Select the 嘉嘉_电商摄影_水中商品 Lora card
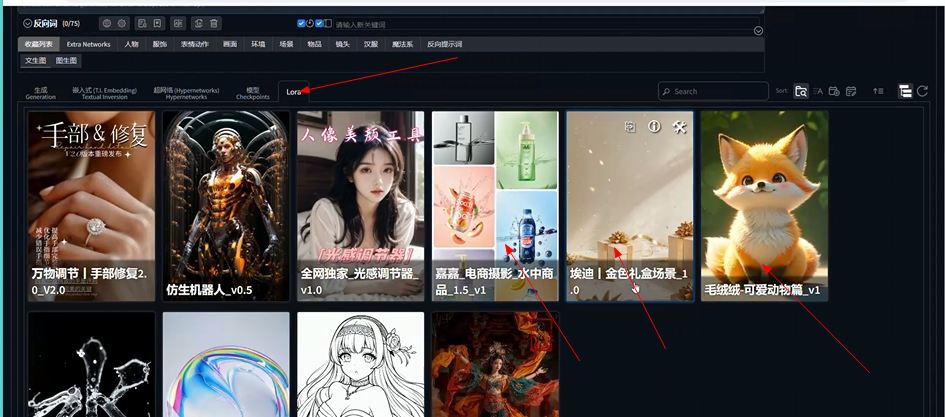This screenshot has width=945, height=417. (495, 206)
